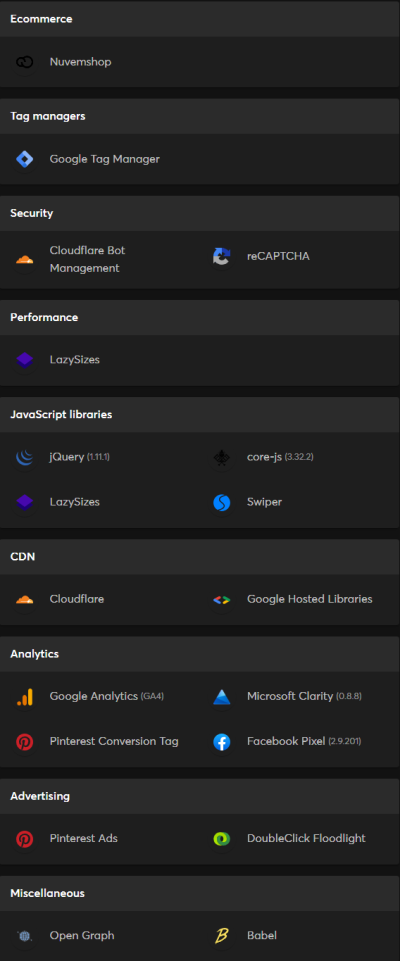Viewport: 400px width, 961px height.
Task: Select the JavaScript libraries category heading
Action: tap(61, 414)
